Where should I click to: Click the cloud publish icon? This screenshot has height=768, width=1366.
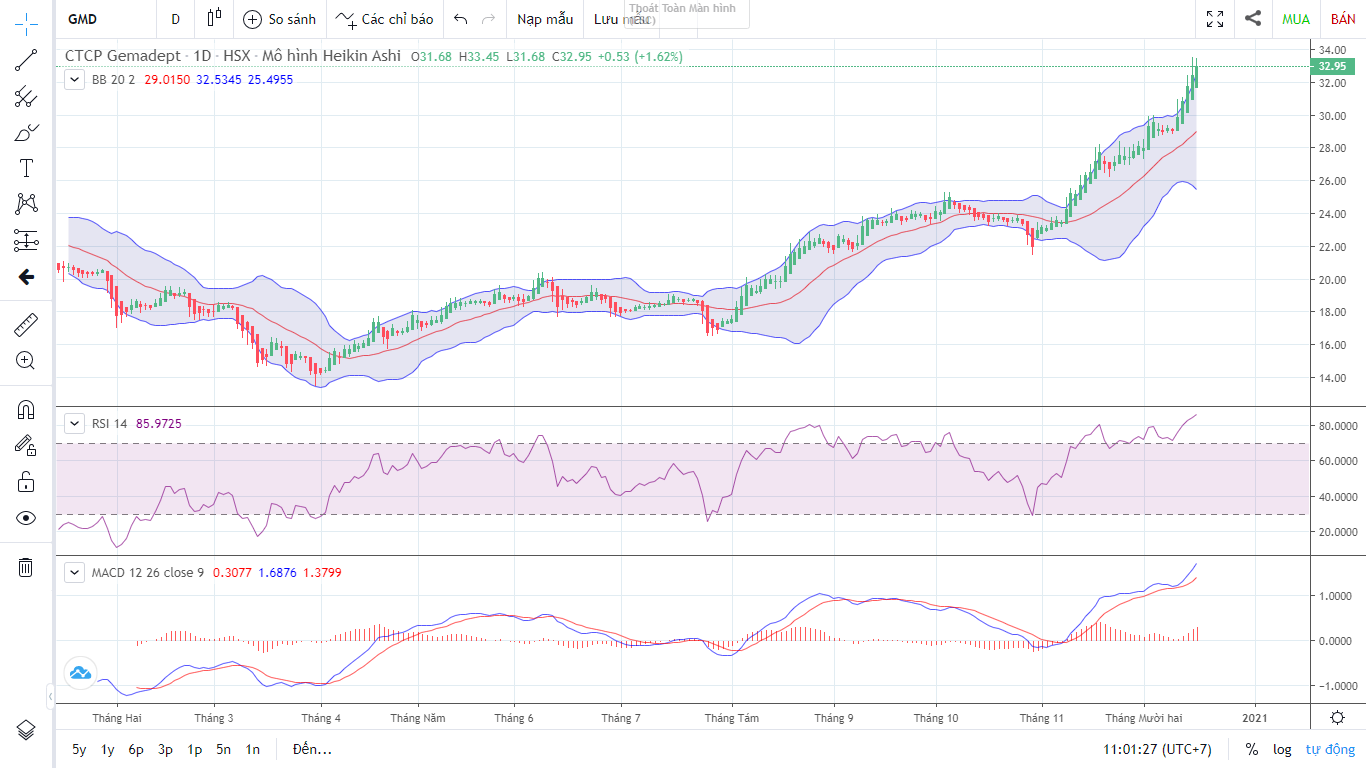click(80, 673)
